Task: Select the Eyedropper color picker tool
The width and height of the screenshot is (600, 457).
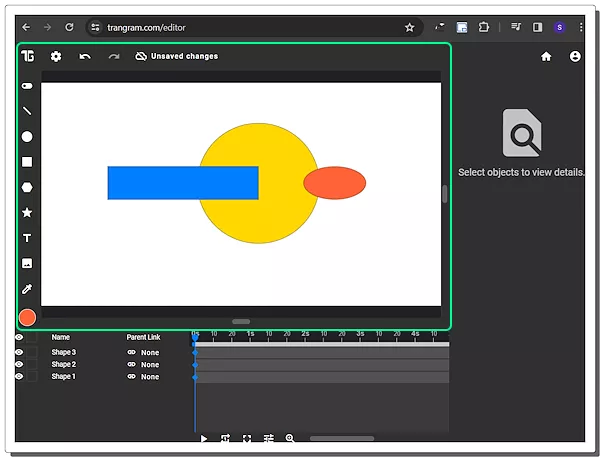Action: click(27, 289)
